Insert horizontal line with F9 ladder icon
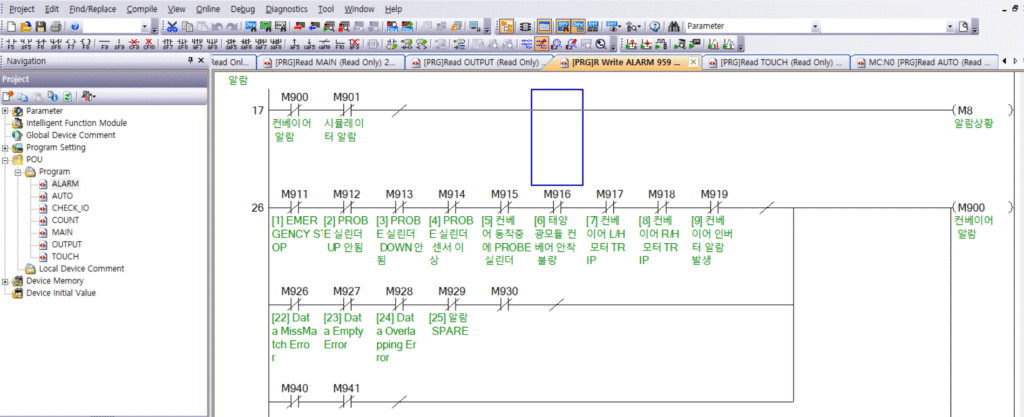 pyautogui.click(x=104, y=44)
